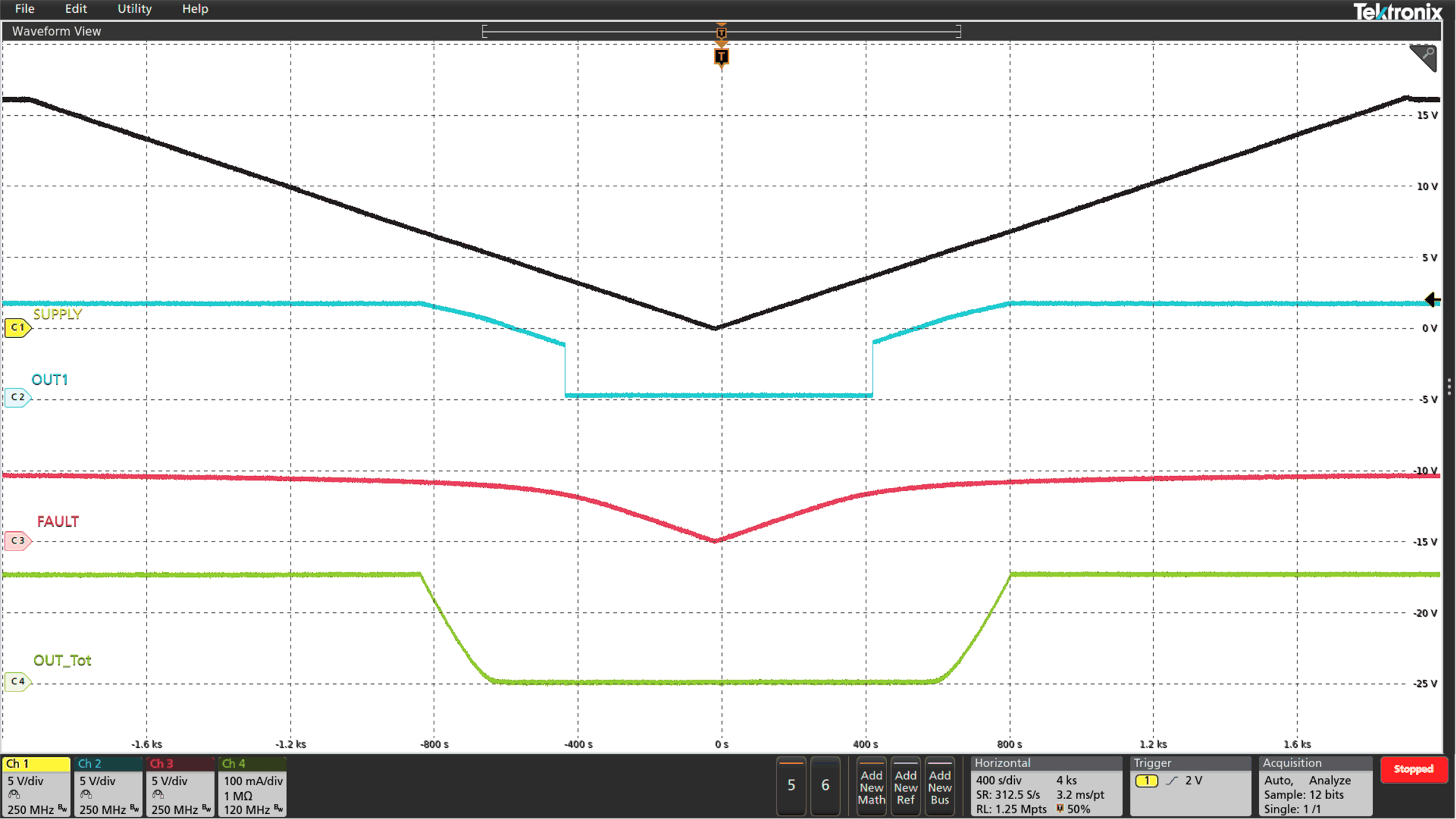The width and height of the screenshot is (1456, 819).
Task: Click the Add New Ref button
Action: pyautogui.click(x=906, y=788)
